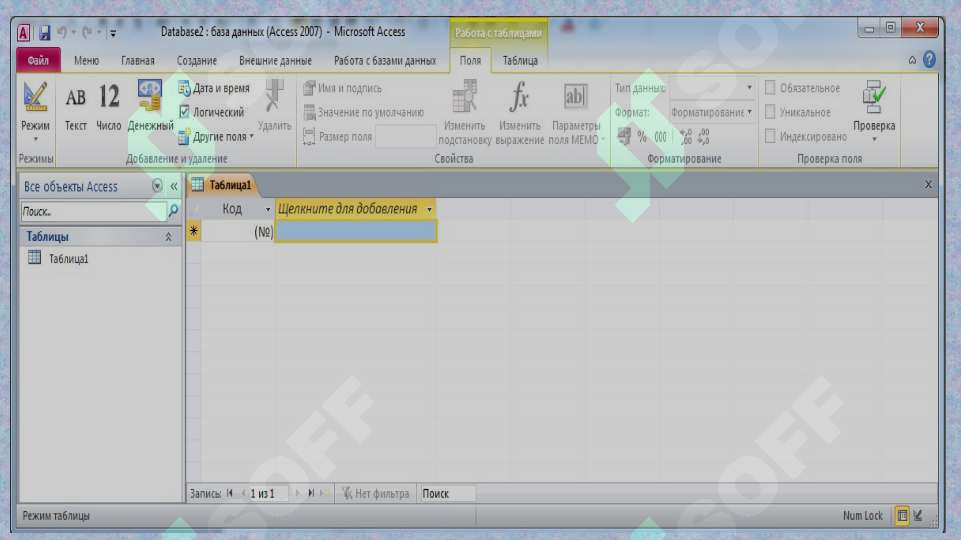Open the Проверка validation button

pyautogui.click(x=874, y=110)
